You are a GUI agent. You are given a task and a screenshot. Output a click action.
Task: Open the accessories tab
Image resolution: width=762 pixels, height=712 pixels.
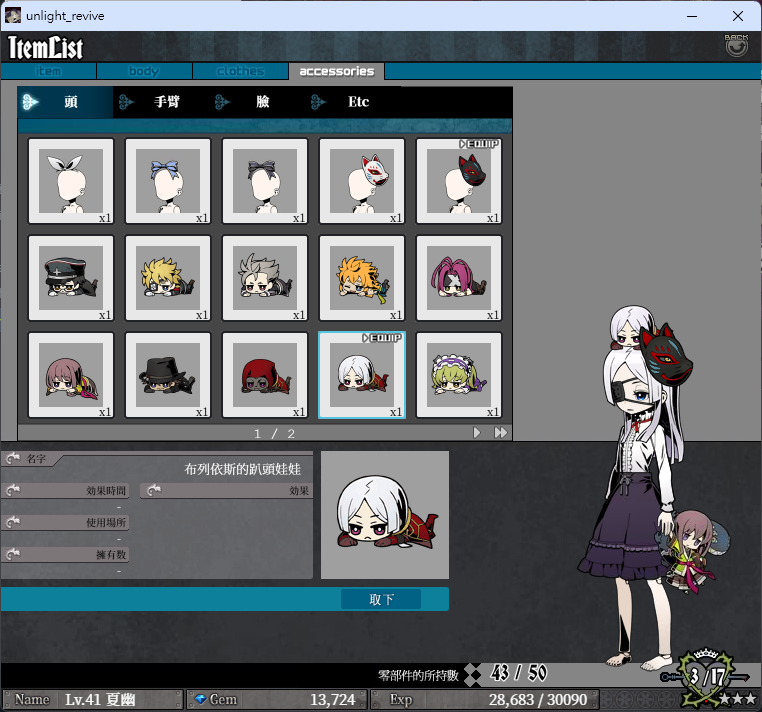tap(336, 71)
